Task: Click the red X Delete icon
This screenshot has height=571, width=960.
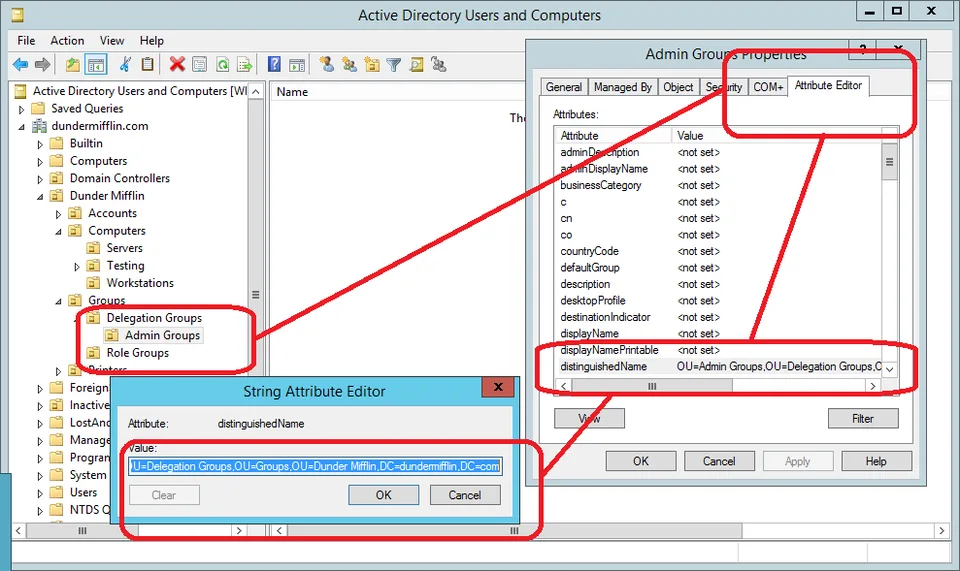Action: (x=177, y=64)
